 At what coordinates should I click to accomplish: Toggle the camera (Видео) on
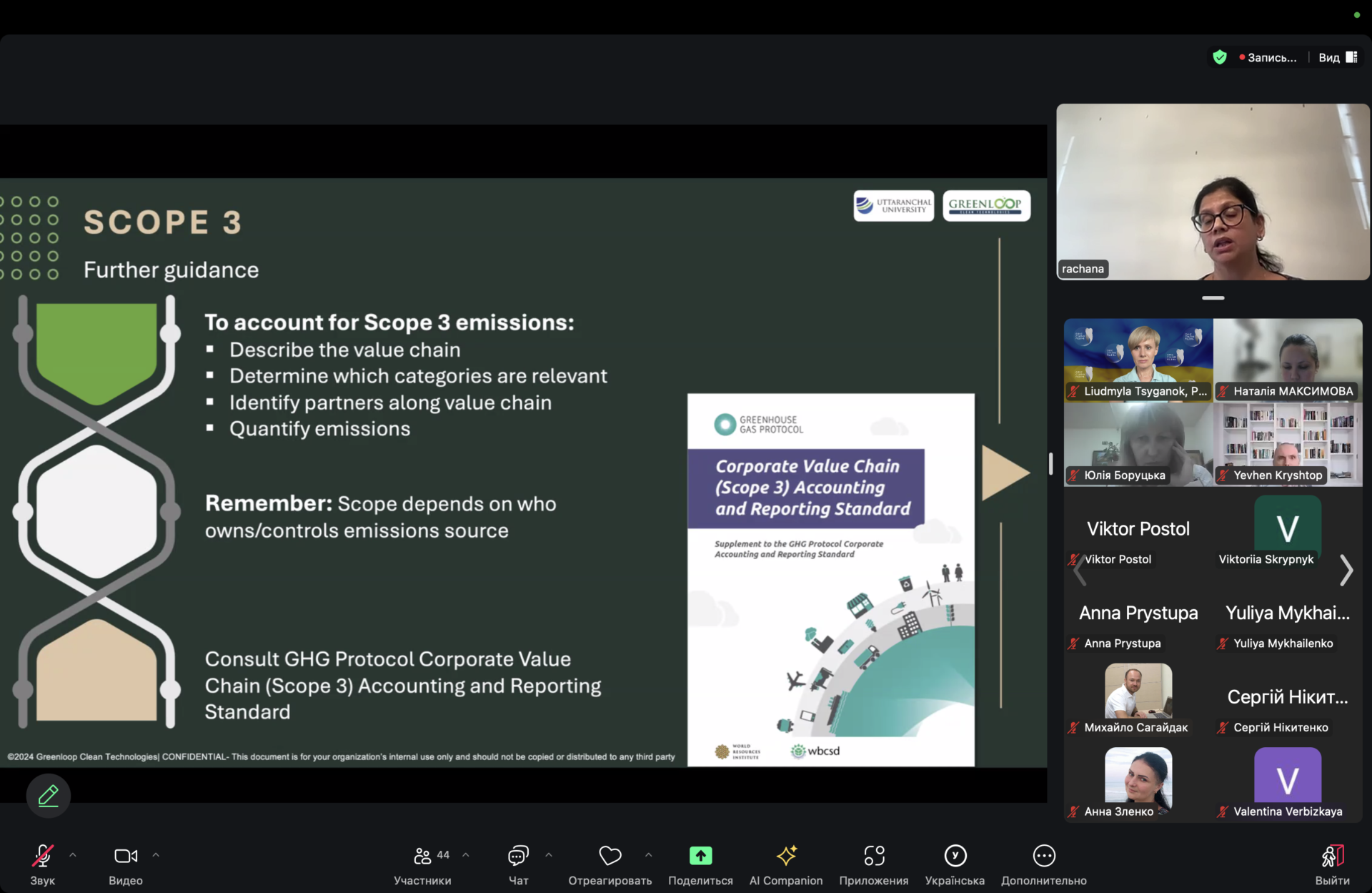coord(125,856)
